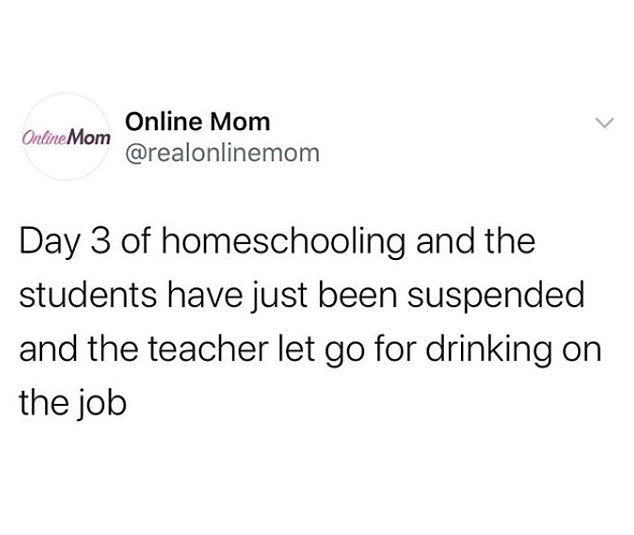Select the word 'homeschooling' in tweet
The width and height of the screenshot is (634, 535).
coord(283,243)
